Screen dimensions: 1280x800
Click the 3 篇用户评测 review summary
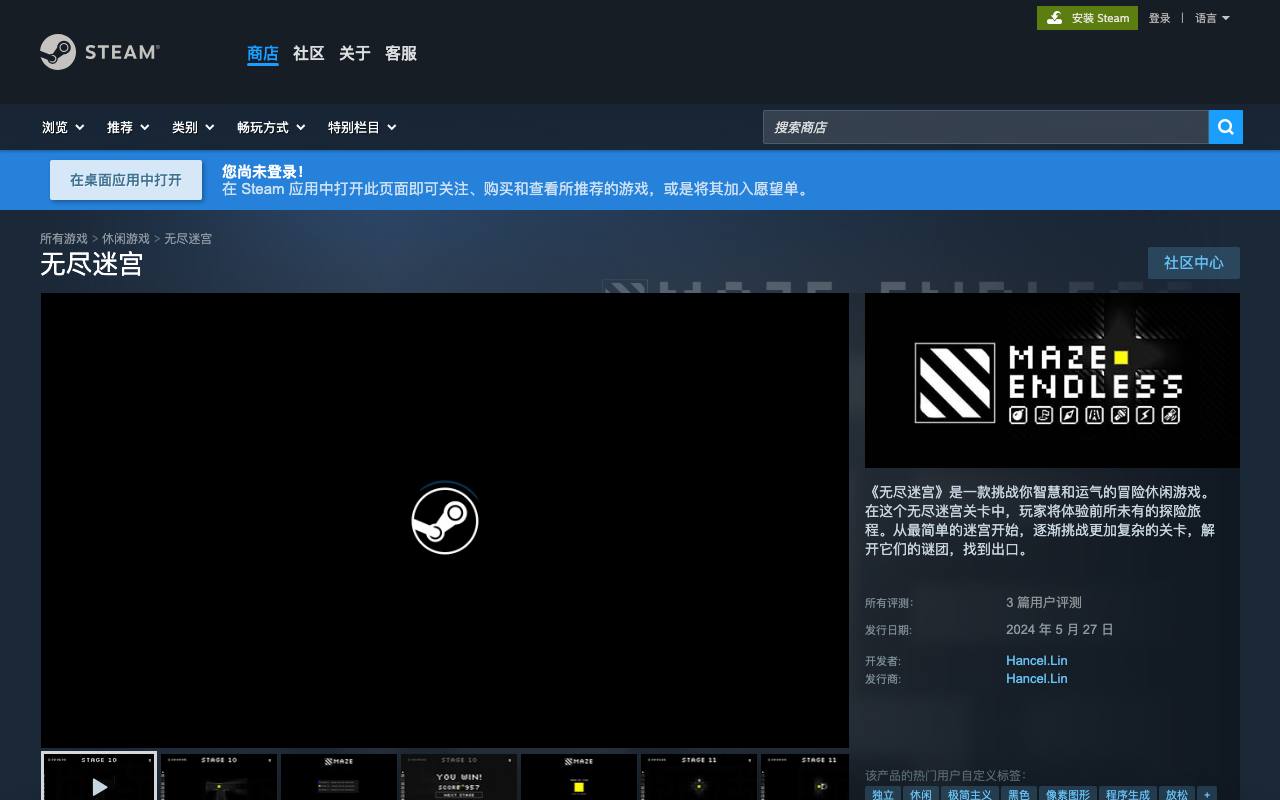1044,602
